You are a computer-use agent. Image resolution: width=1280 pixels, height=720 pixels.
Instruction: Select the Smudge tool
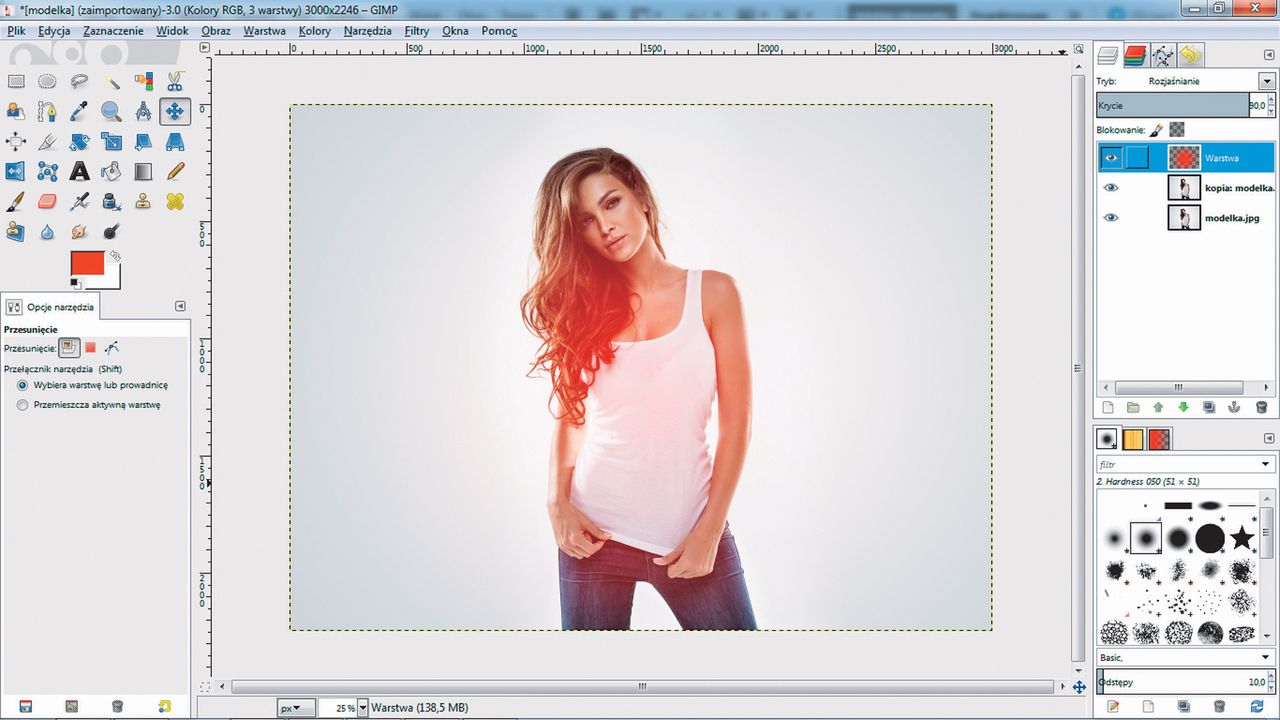[x=79, y=232]
